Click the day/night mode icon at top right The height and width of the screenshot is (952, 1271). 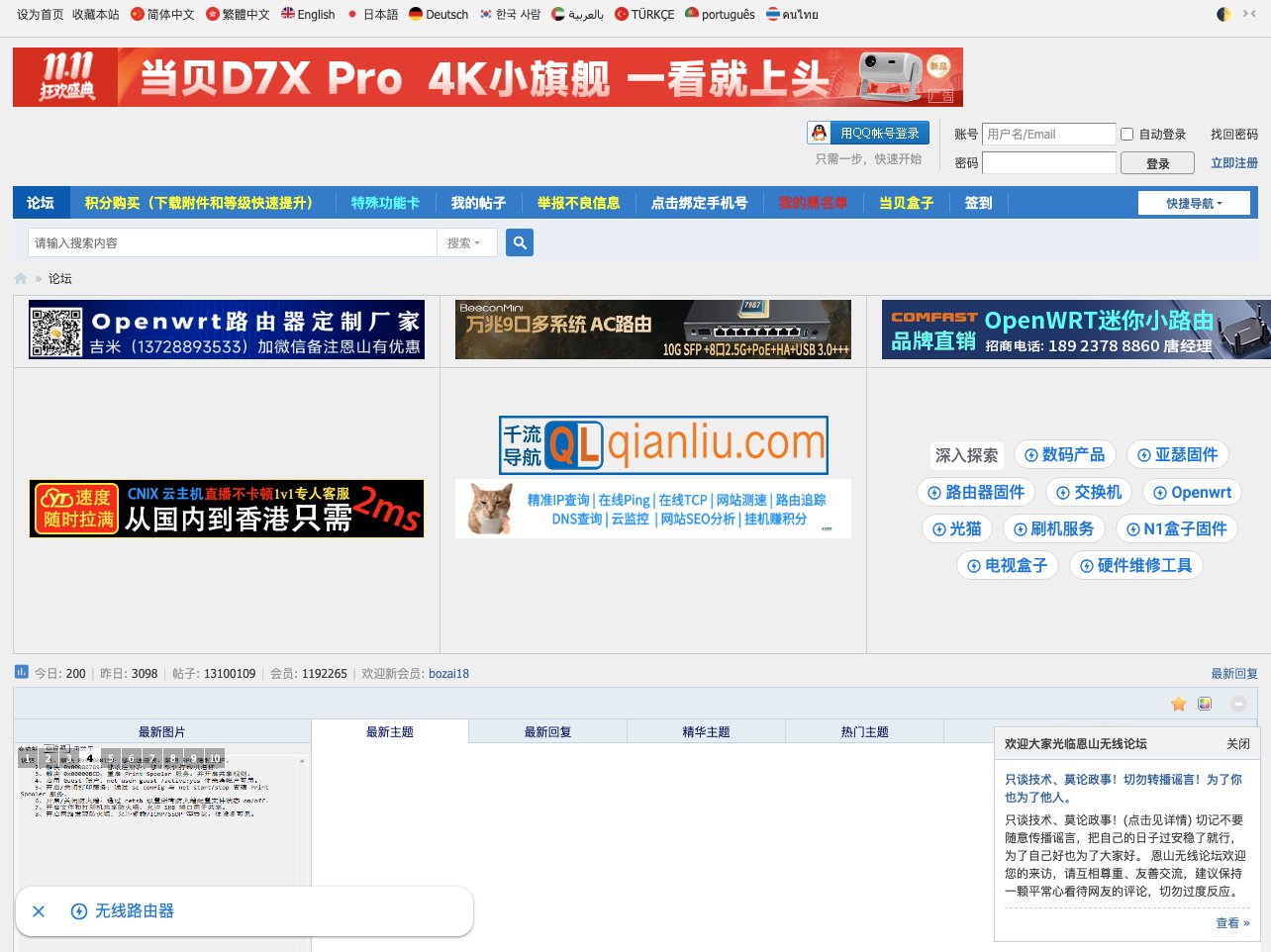[x=1224, y=15]
